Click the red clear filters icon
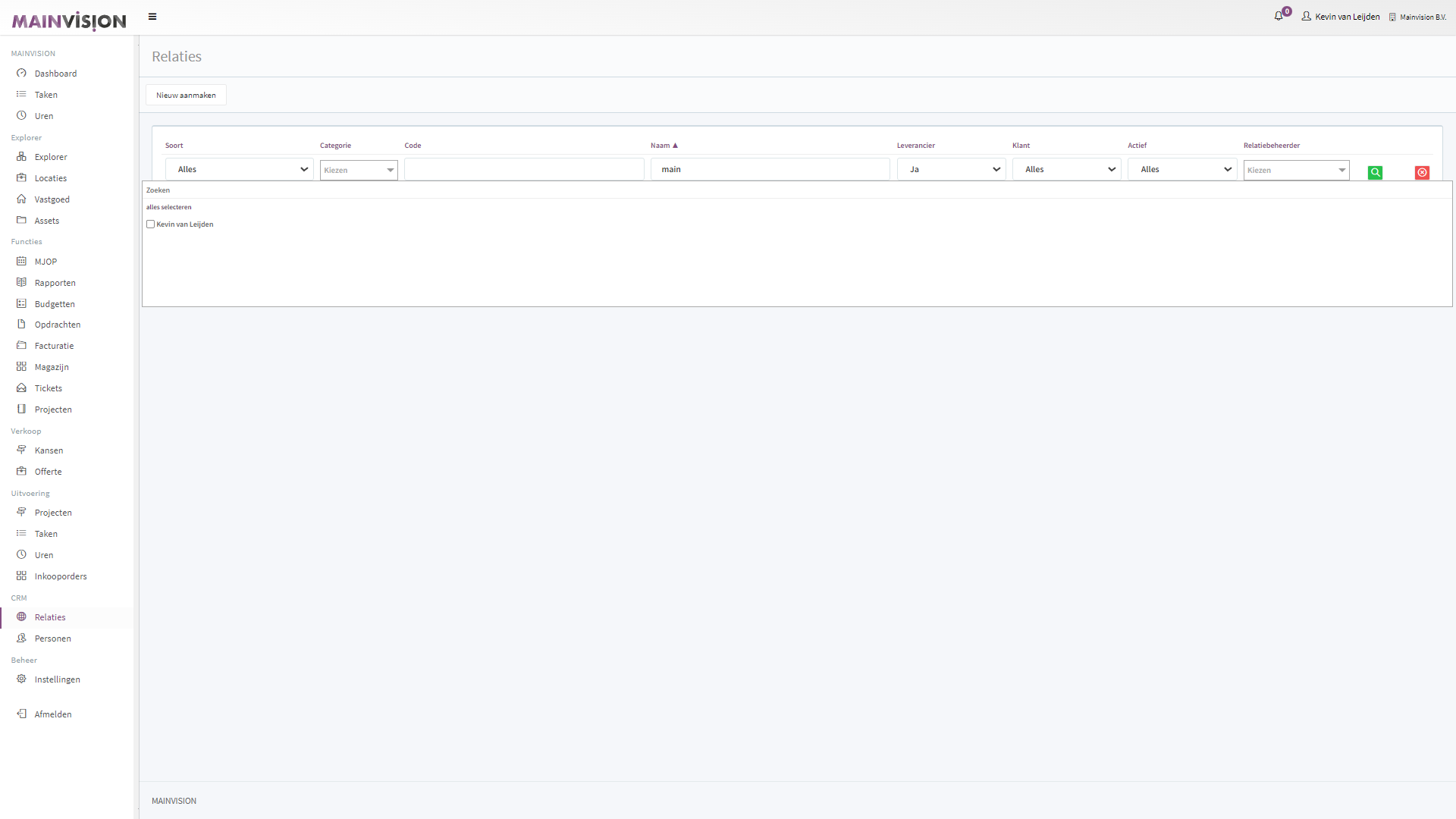This screenshot has width=1456, height=819. [x=1422, y=173]
